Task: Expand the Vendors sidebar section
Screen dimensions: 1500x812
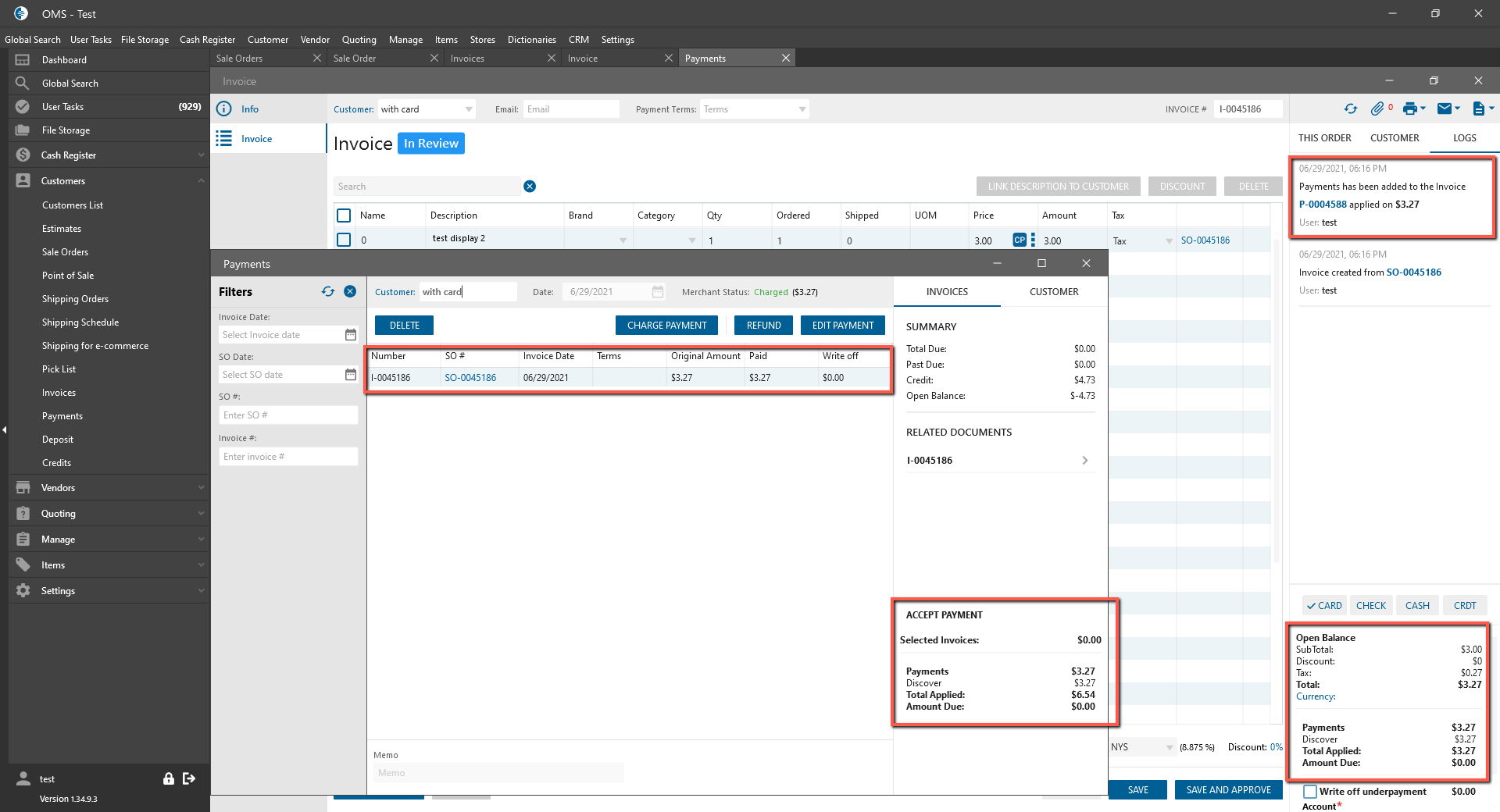Action: point(201,488)
